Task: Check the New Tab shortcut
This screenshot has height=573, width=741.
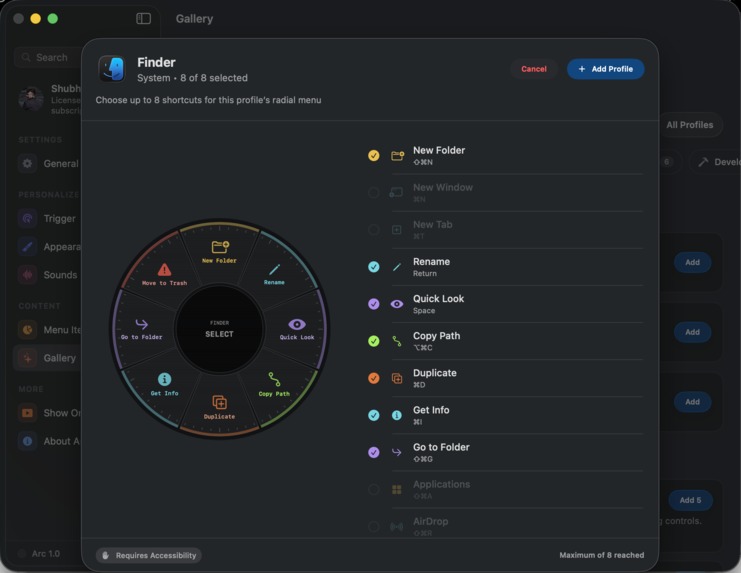Action: pos(373,230)
